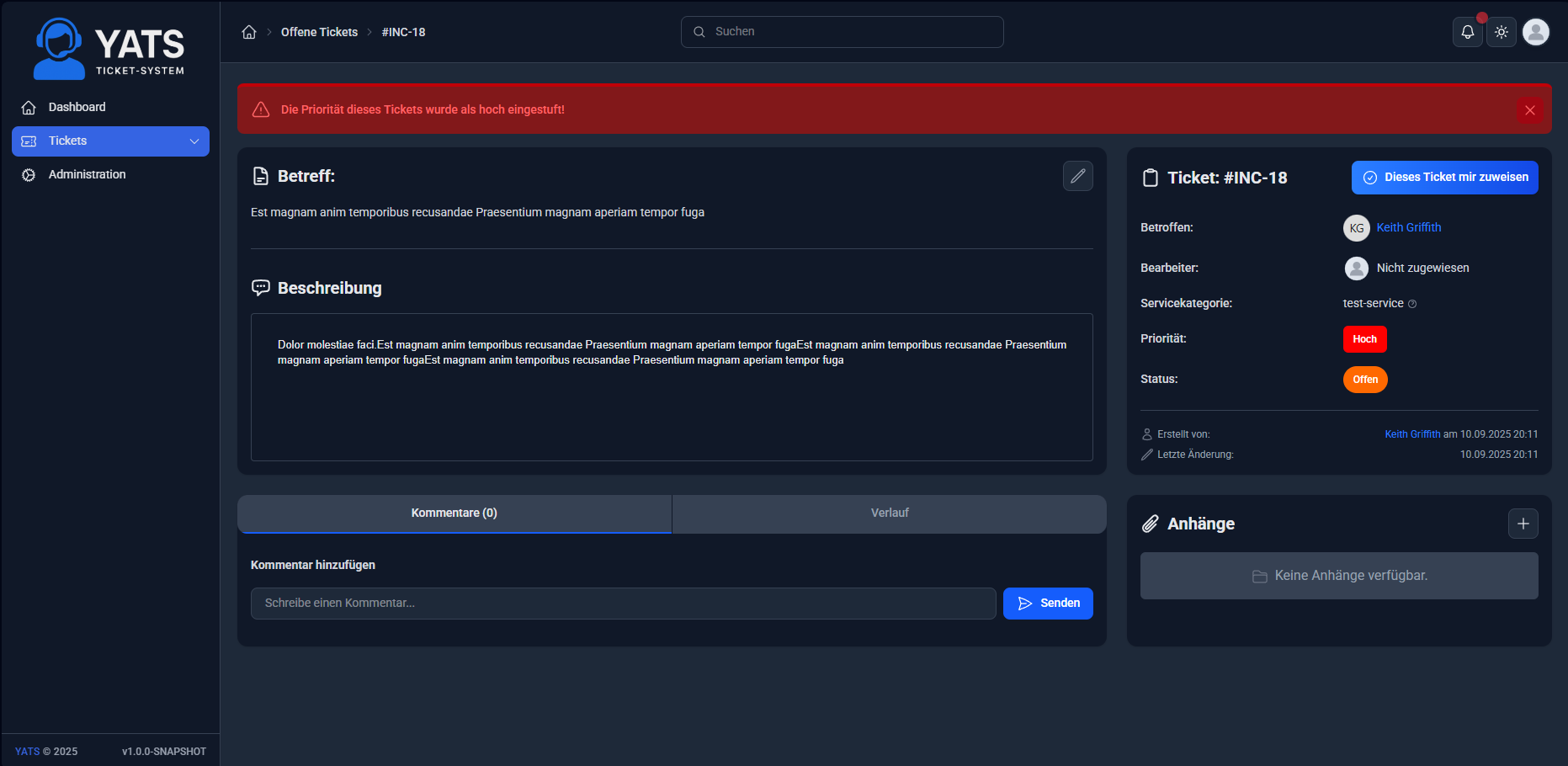Assign this ticket to me

pos(1444,178)
